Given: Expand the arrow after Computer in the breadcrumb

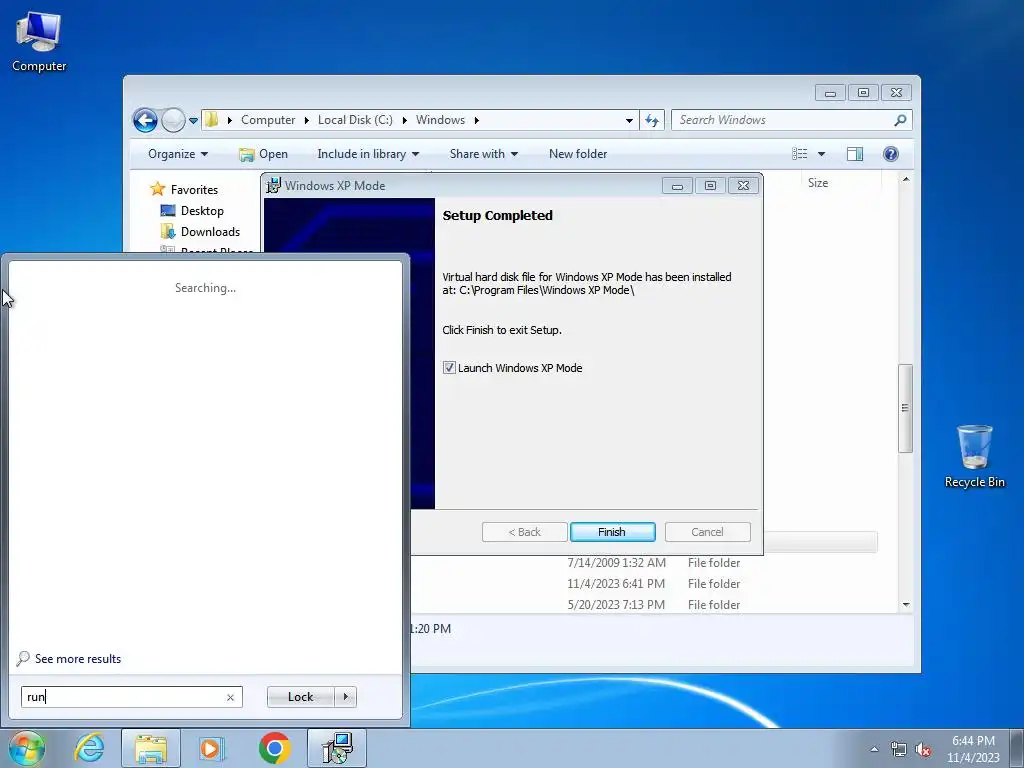Looking at the screenshot, I should [x=306, y=120].
